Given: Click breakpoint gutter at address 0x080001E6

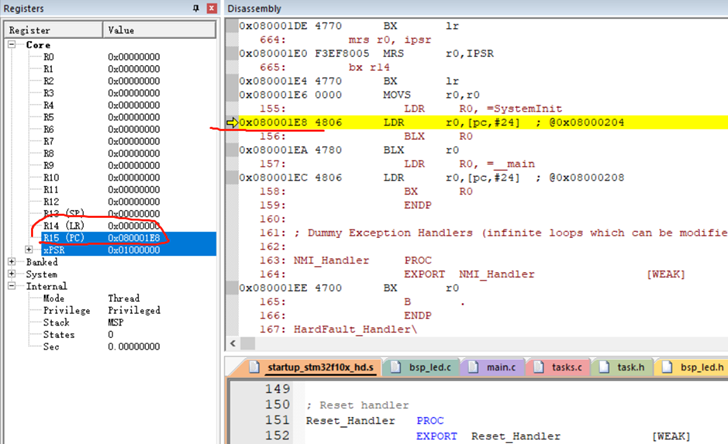Looking at the screenshot, I should (x=232, y=95).
